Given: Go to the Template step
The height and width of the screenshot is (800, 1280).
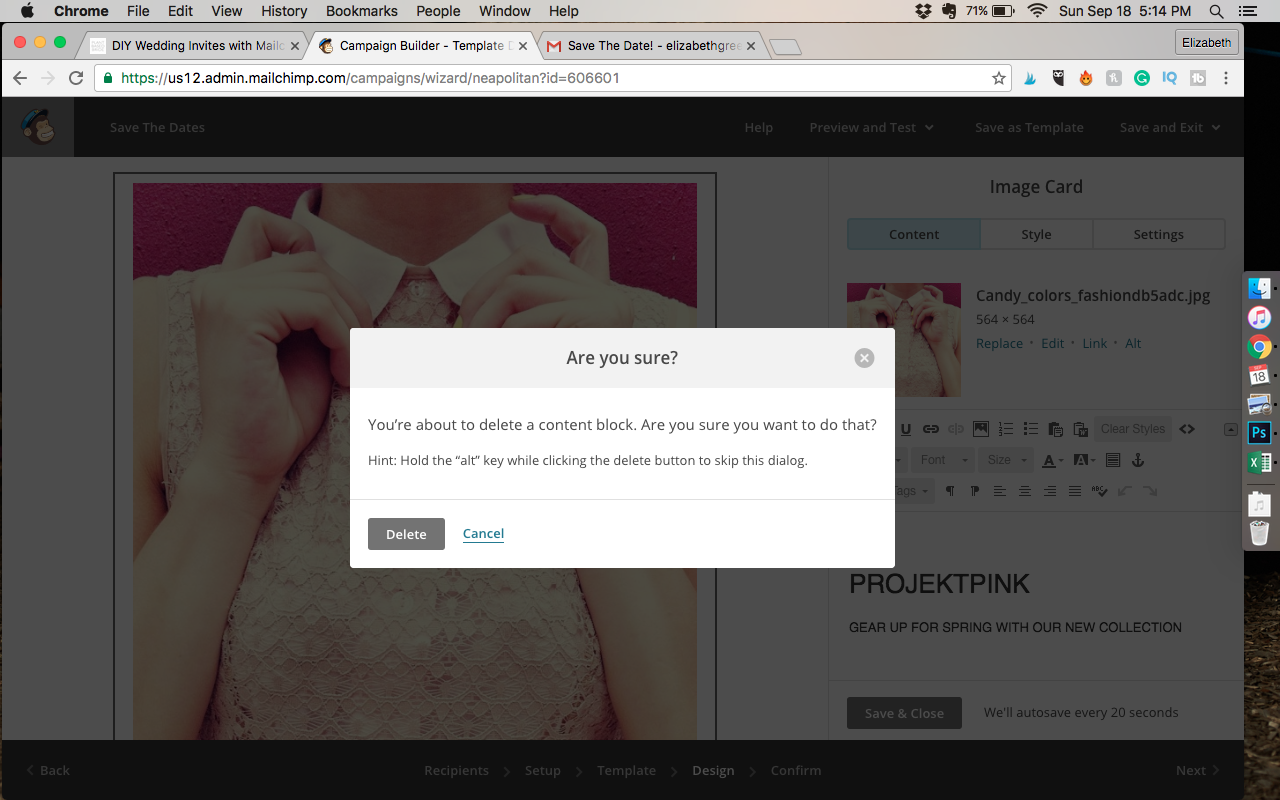Looking at the screenshot, I should pos(626,770).
